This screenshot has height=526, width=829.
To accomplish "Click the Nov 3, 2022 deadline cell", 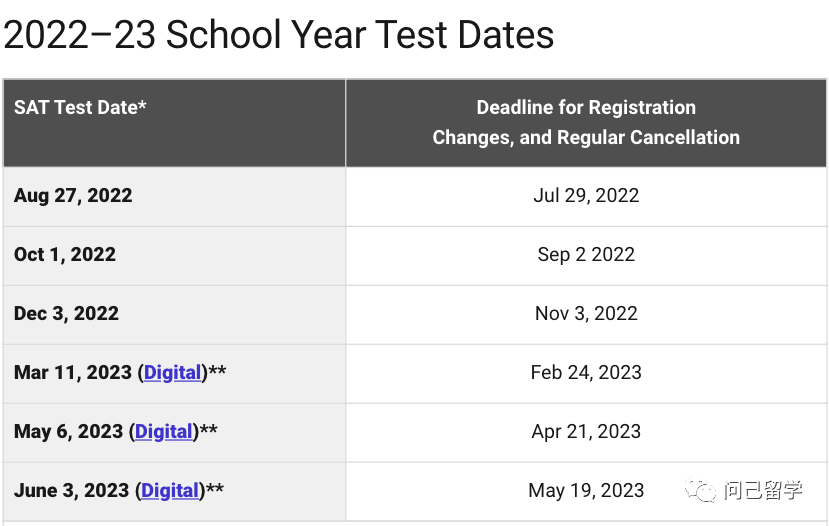I will (x=586, y=315).
